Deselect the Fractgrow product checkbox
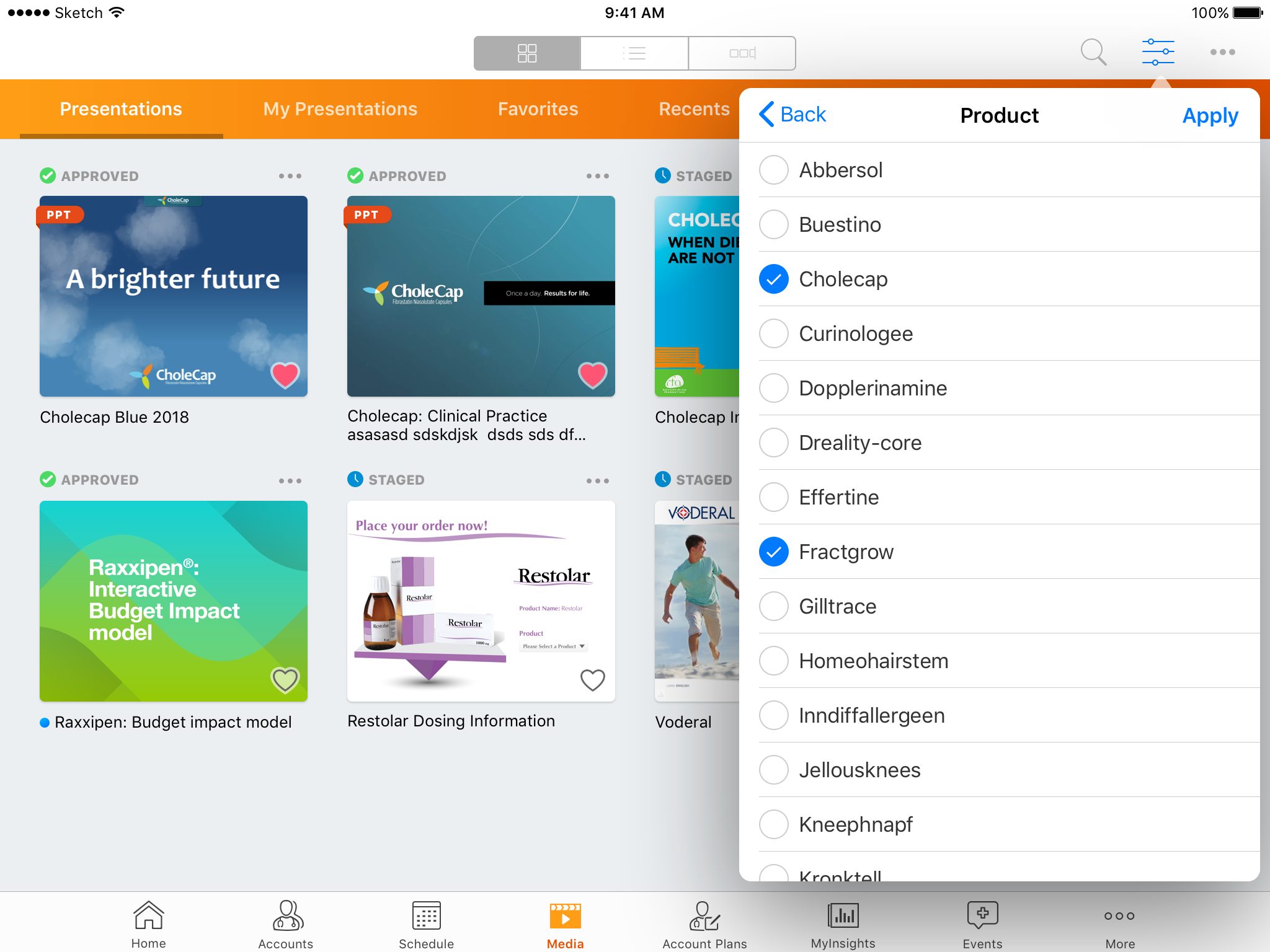The width and height of the screenshot is (1270, 952). pyautogui.click(x=774, y=552)
